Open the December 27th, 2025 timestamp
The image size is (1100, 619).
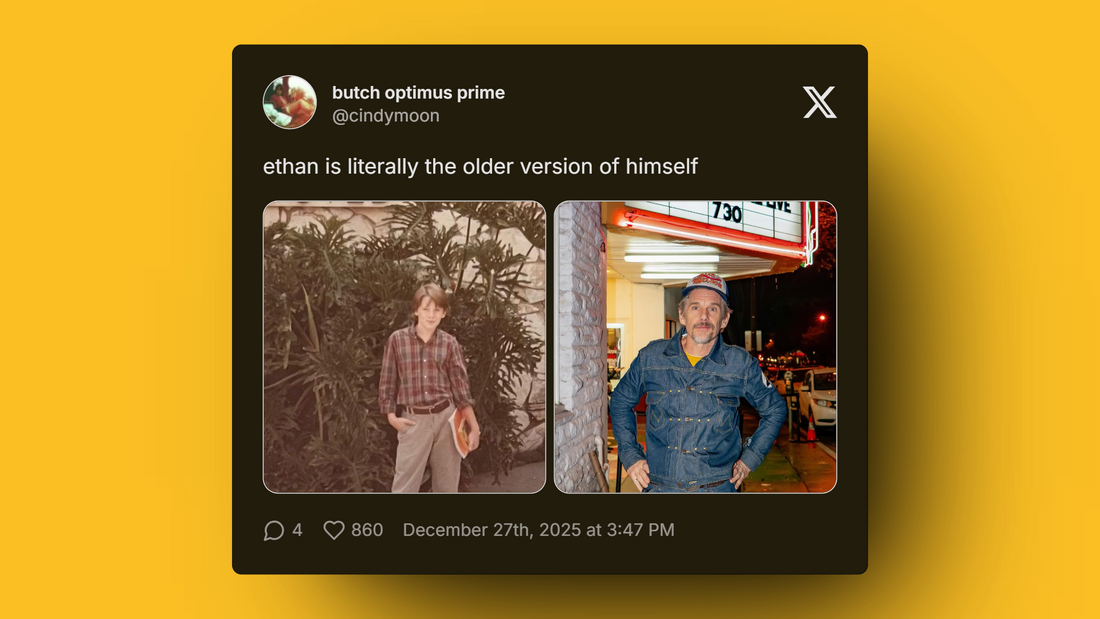pos(538,530)
